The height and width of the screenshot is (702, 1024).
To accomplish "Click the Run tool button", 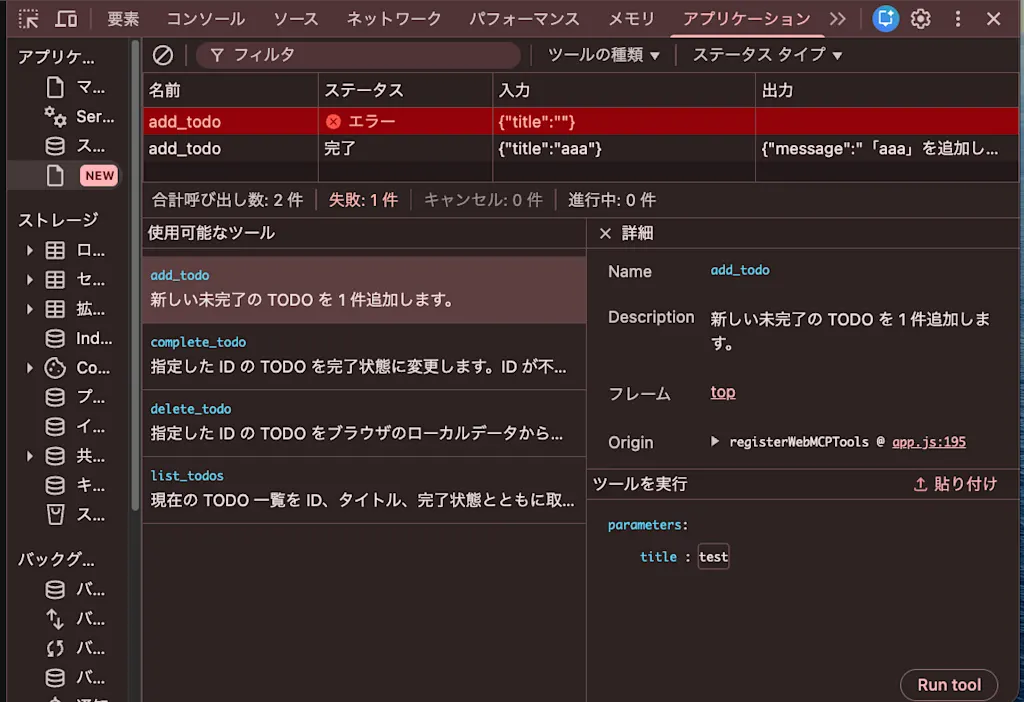I will point(949,684).
